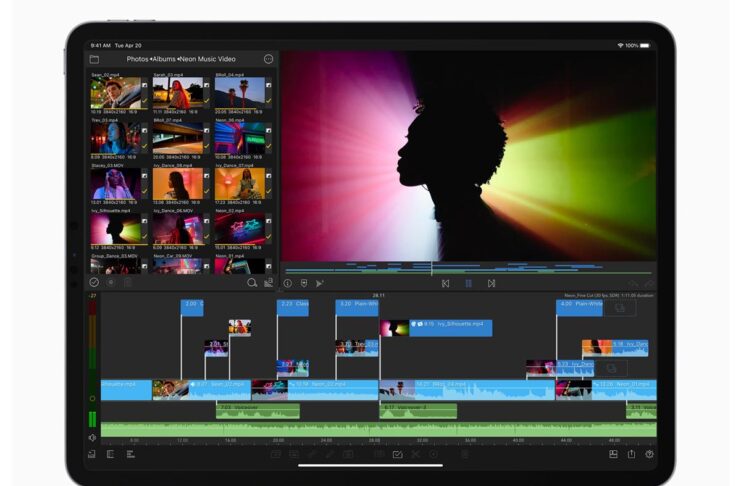Select the Neon_06.mp4 library thumbnail
741x486 pixels.
pyautogui.click(x=240, y=139)
